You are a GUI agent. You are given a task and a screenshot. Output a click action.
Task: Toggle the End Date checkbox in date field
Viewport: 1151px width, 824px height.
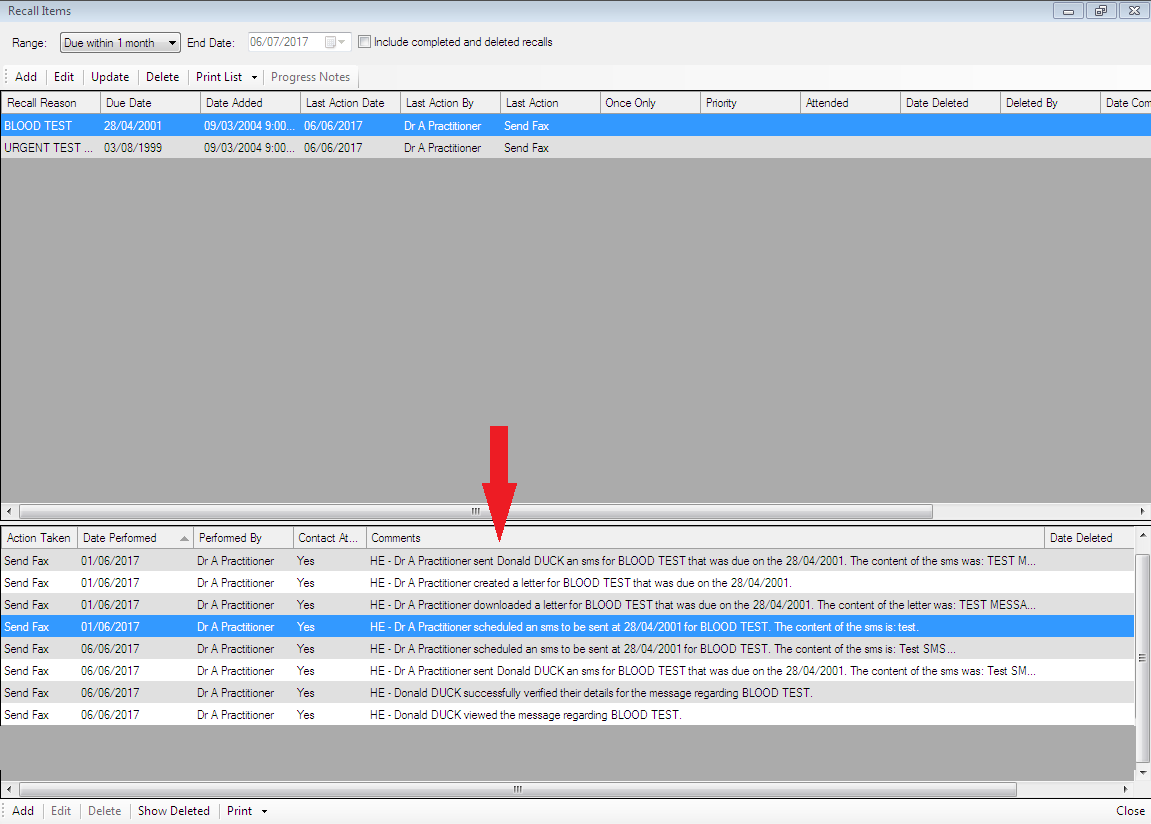tap(330, 42)
